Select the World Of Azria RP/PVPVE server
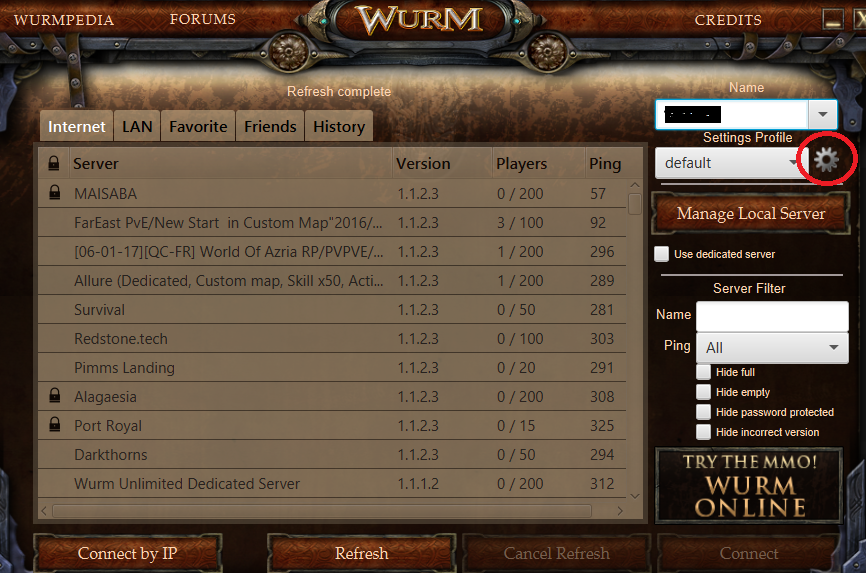The image size is (866, 573). pos(332,251)
